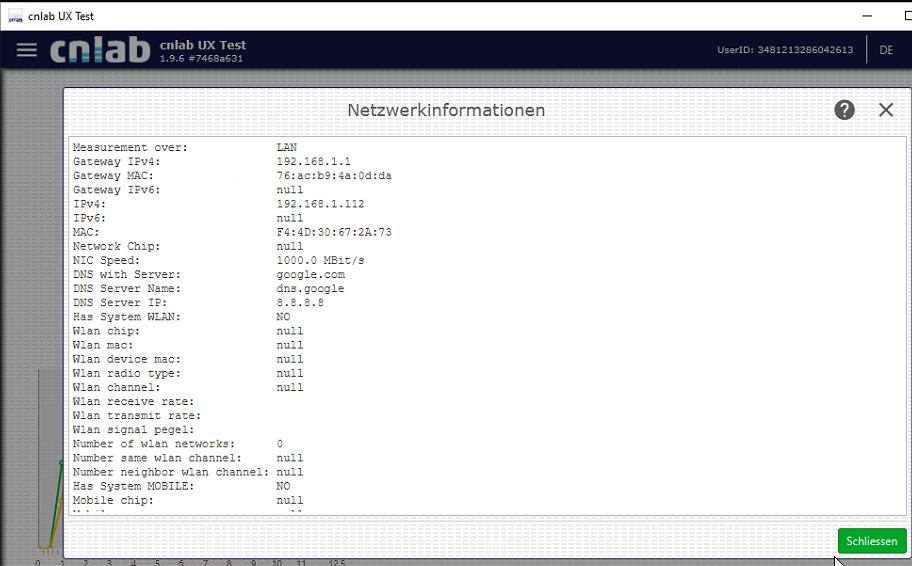Click the google.com DNS server entry
The height and width of the screenshot is (566, 912).
(x=310, y=274)
